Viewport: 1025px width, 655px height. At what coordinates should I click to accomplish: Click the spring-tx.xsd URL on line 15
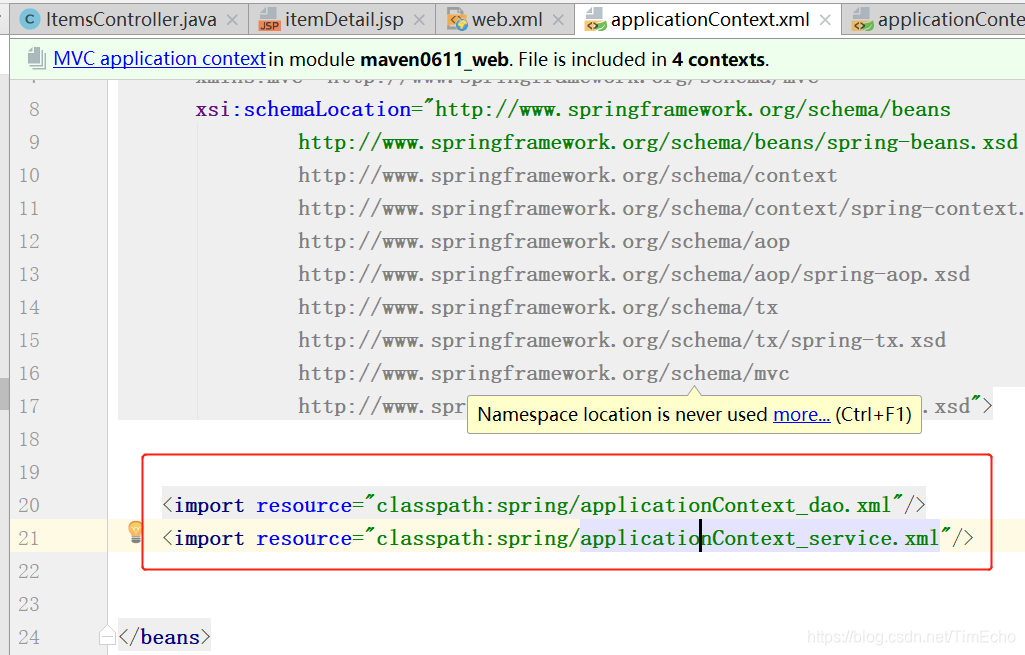[x=622, y=340]
